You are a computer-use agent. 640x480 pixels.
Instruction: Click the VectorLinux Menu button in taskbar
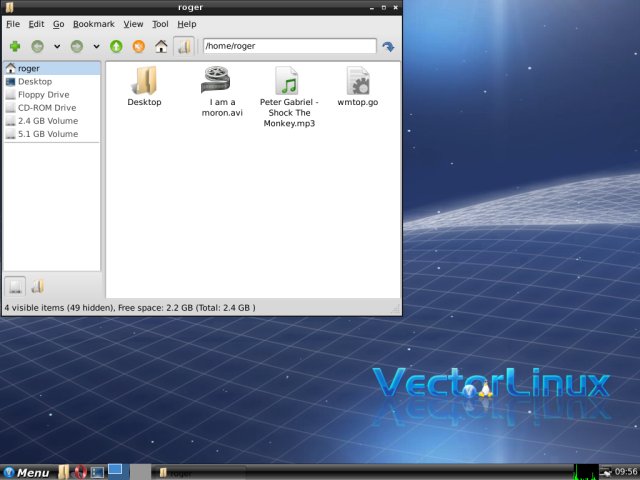point(27,472)
